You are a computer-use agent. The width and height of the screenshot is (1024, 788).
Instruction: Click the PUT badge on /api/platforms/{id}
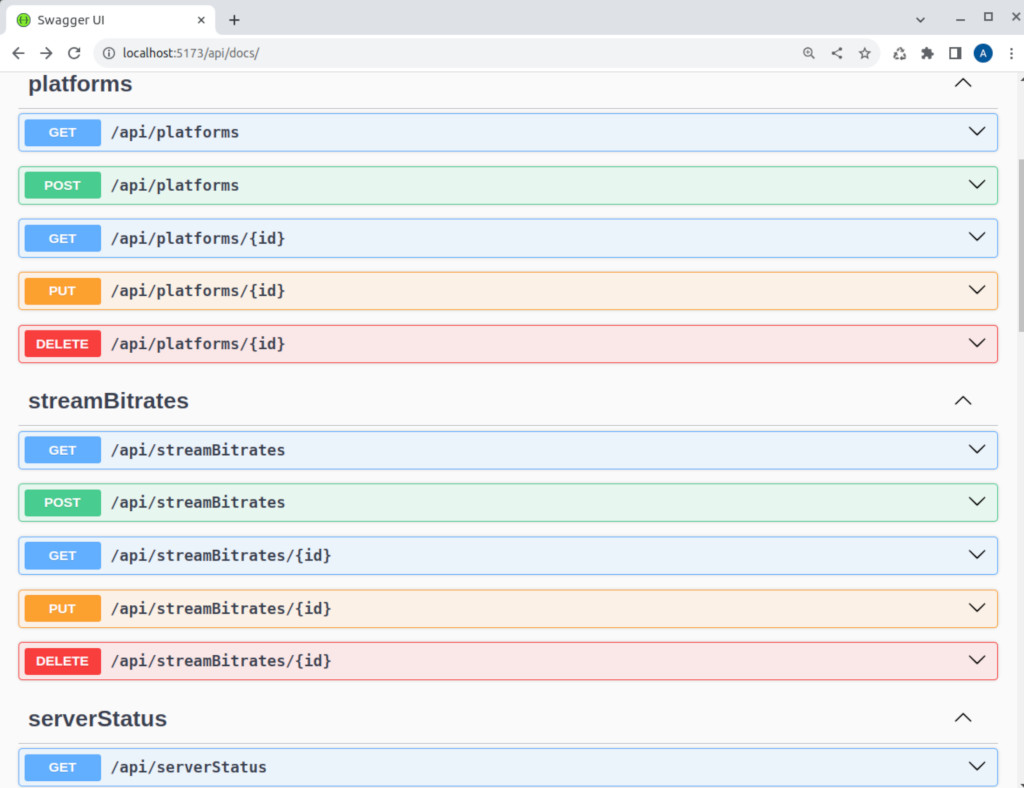[x=61, y=290]
